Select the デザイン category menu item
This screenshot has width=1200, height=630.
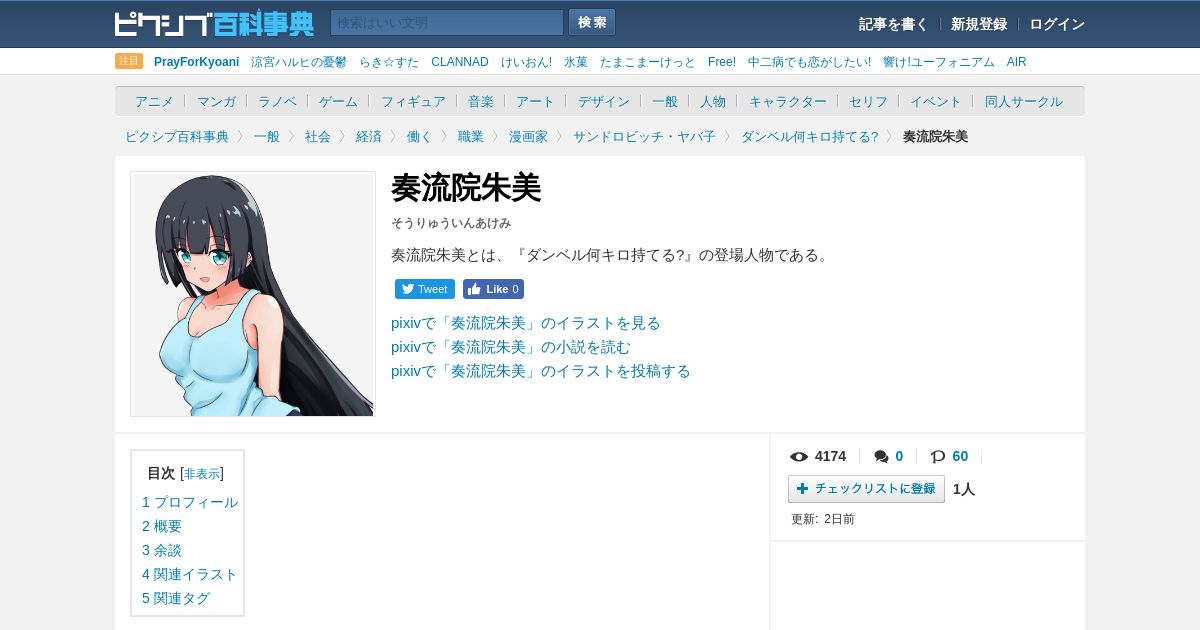tap(604, 101)
